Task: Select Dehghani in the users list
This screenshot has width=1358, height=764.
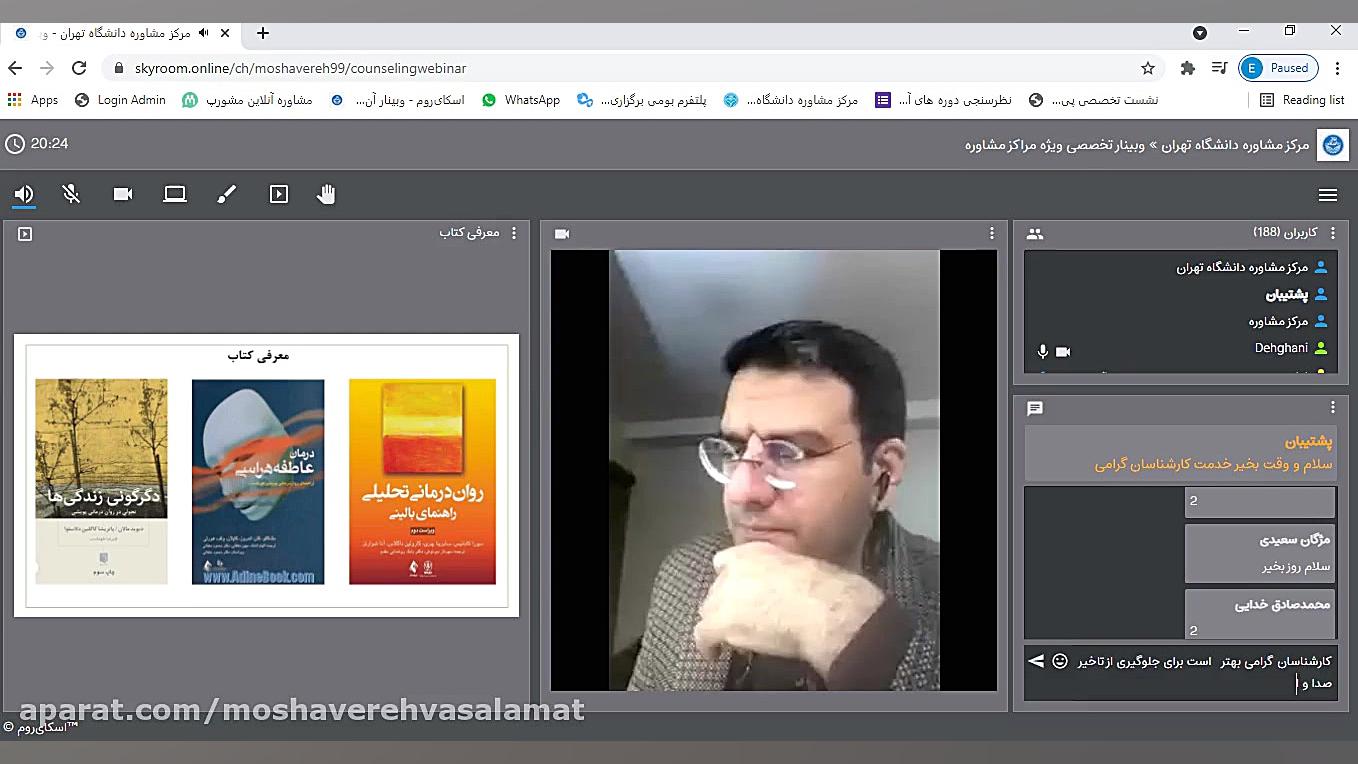Action: point(1281,348)
